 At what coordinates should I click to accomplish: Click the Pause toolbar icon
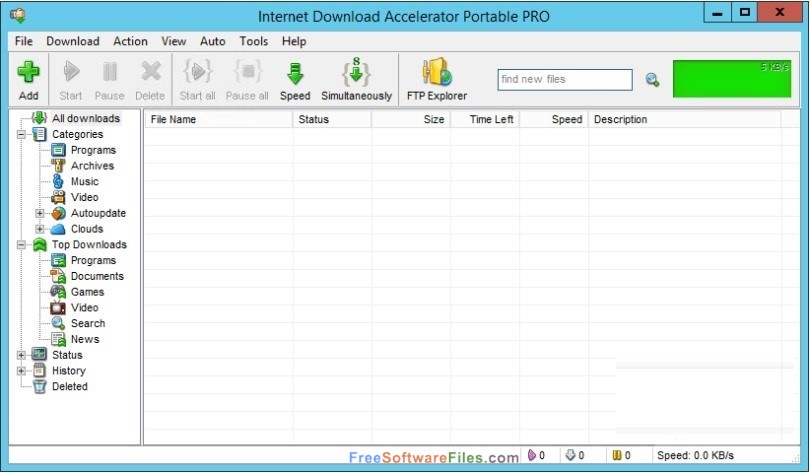(110, 72)
